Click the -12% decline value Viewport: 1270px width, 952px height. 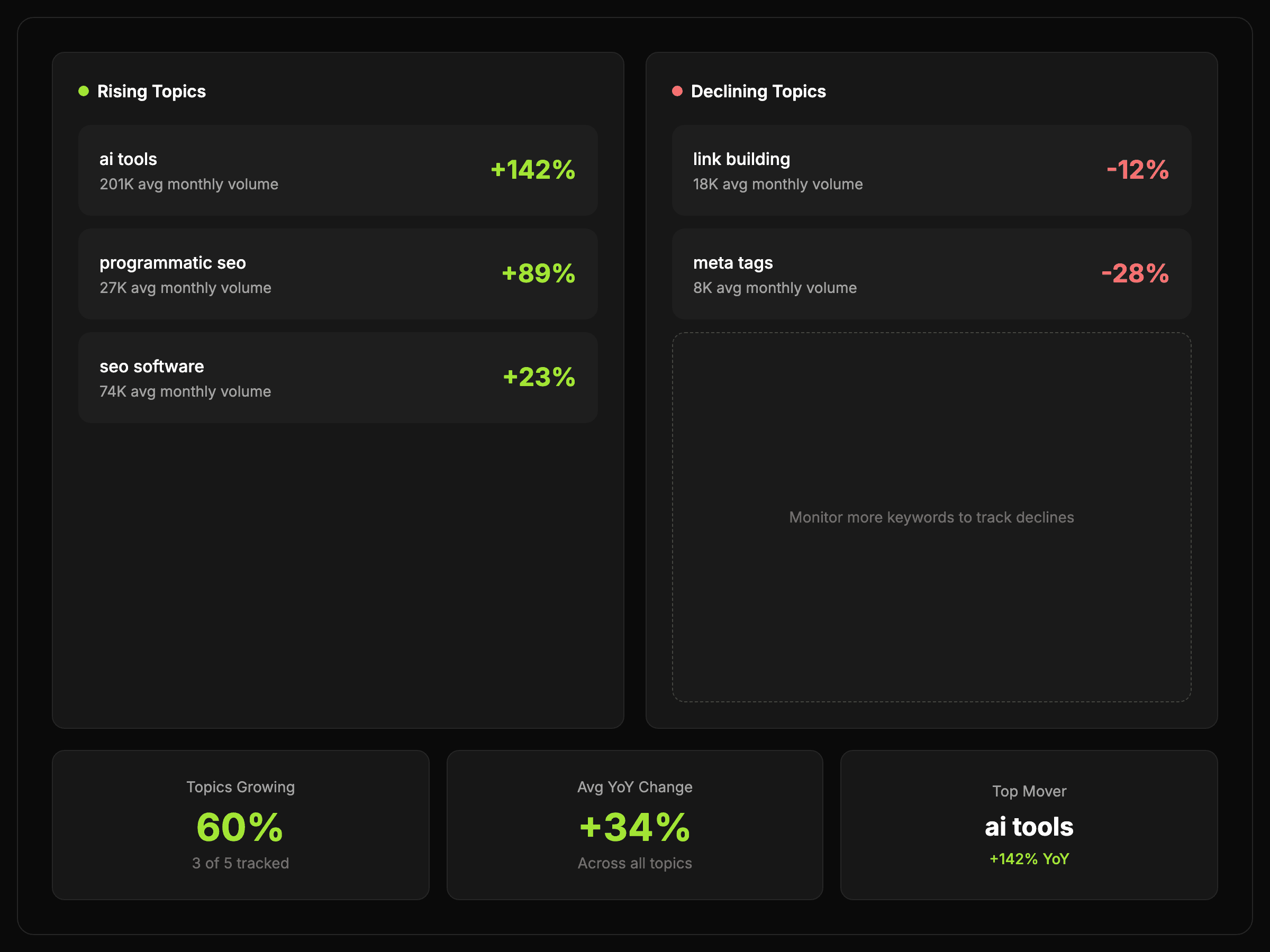tap(1137, 170)
